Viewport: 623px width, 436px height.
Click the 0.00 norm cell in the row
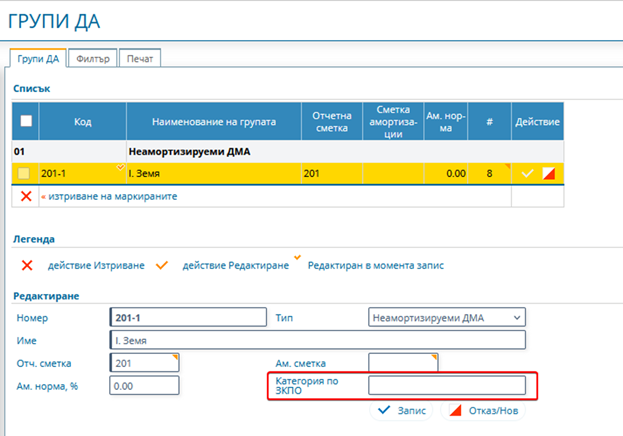click(446, 173)
